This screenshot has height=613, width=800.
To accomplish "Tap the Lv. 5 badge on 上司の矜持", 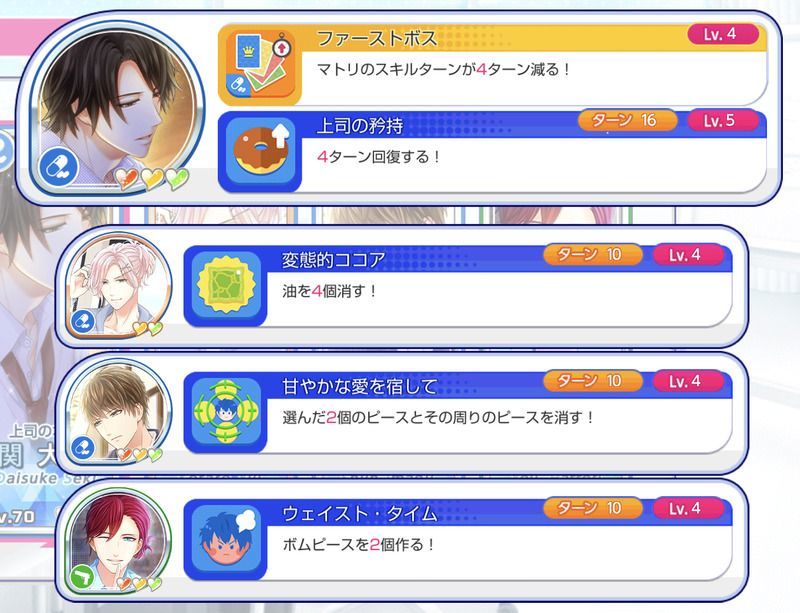I will point(722,120).
